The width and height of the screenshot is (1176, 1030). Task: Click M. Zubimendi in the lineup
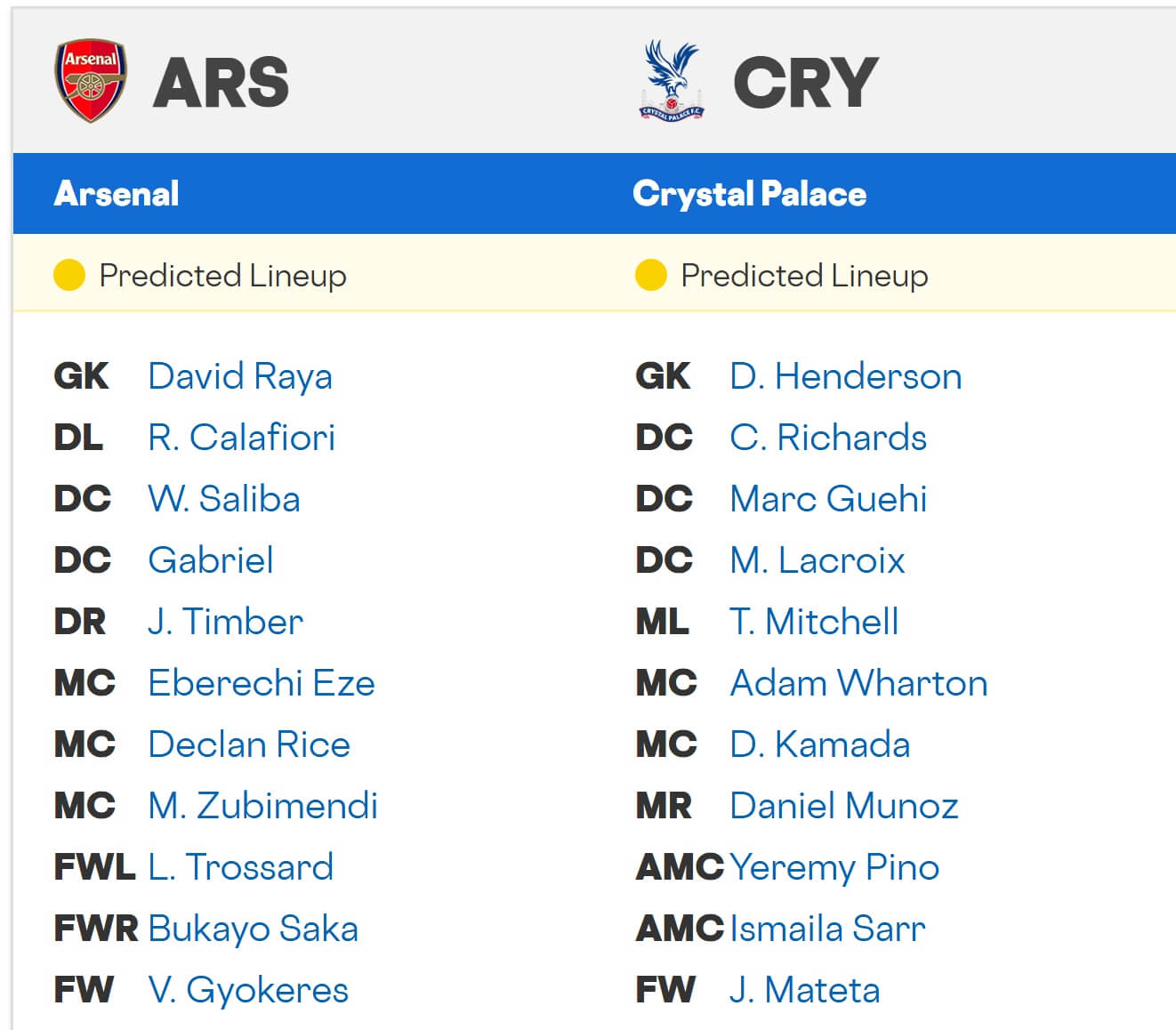click(262, 806)
